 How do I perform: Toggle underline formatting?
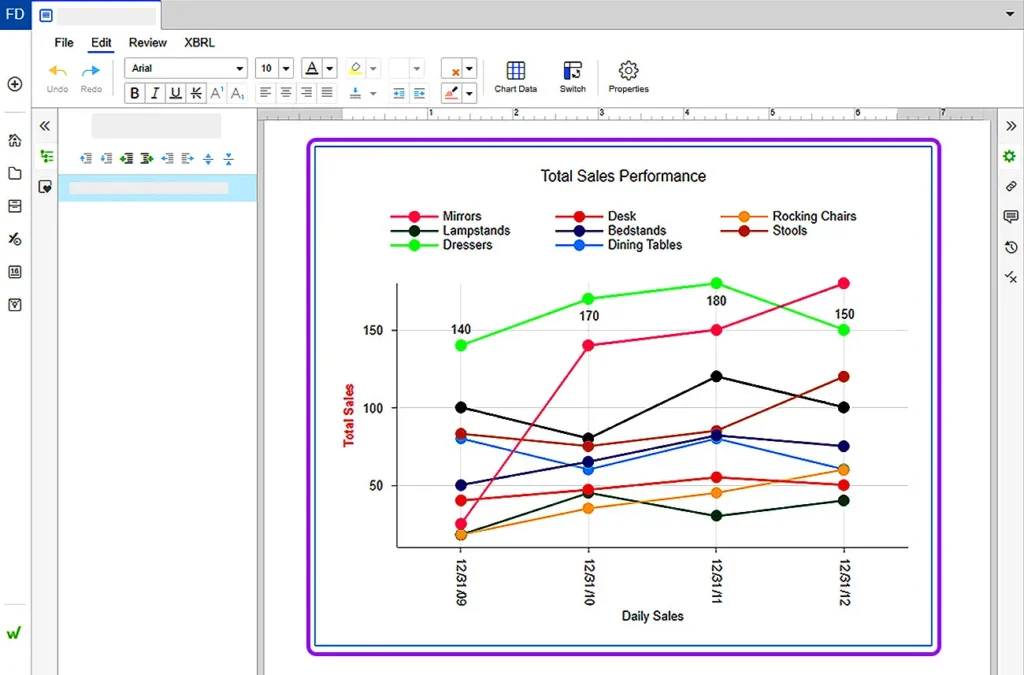point(176,93)
